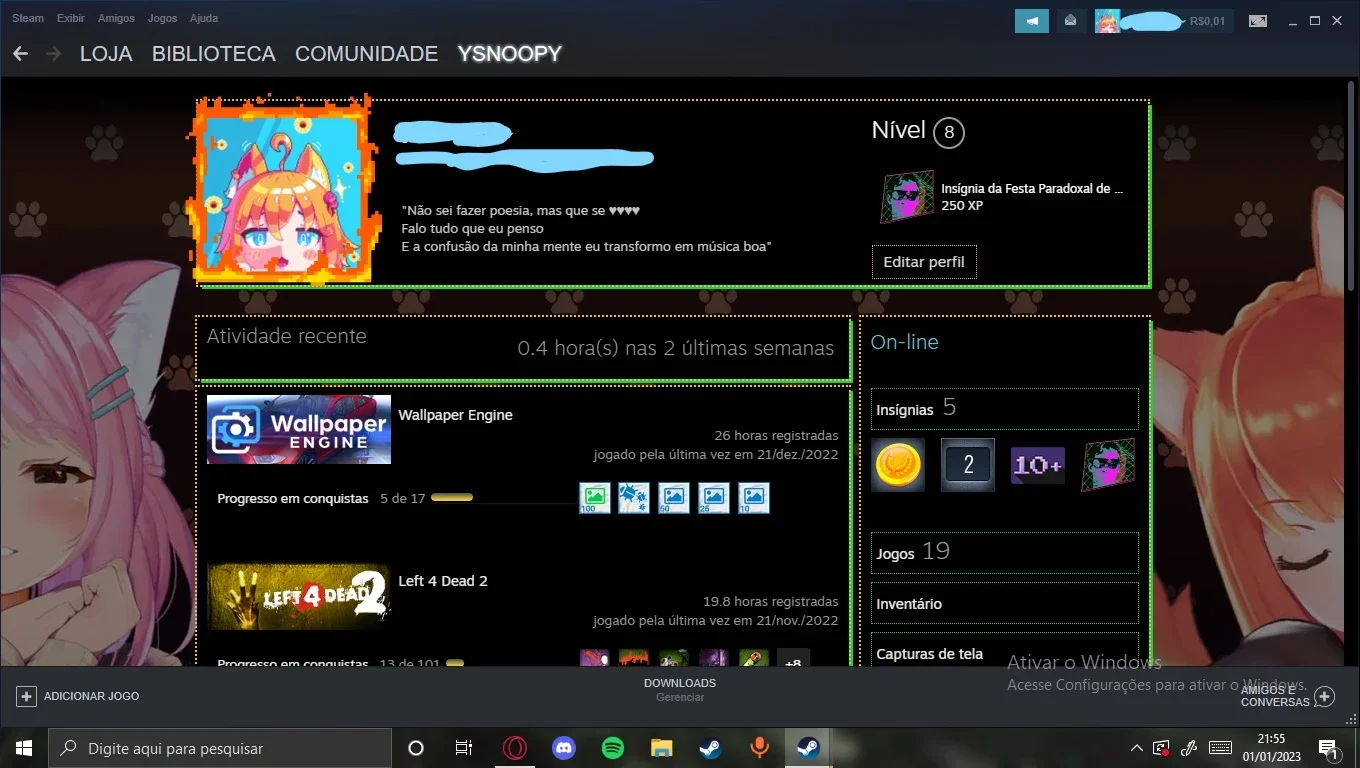The width and height of the screenshot is (1360, 768).
Task: Go to the LOJA tab
Action: tap(106, 54)
